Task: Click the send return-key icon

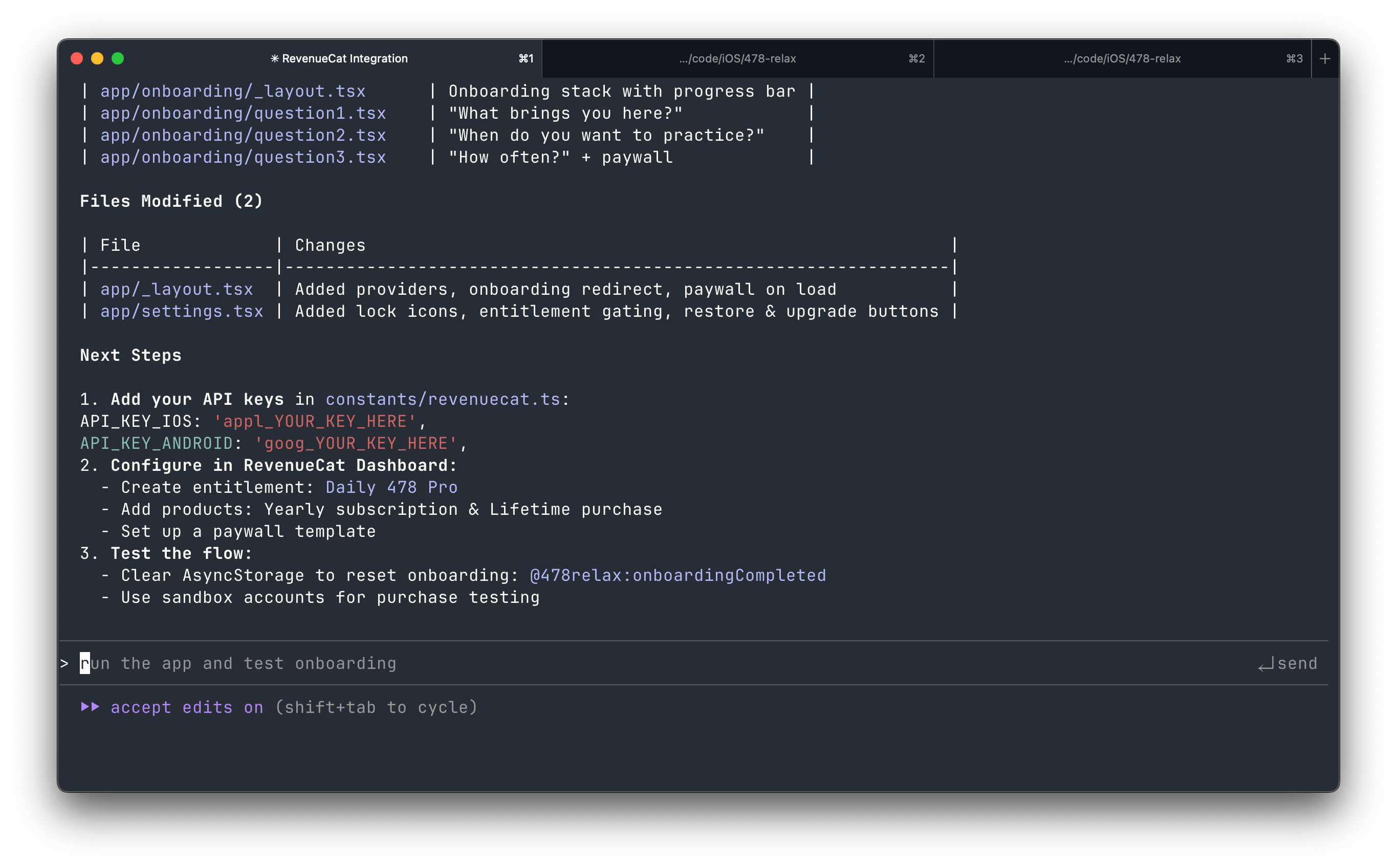Action: pos(1265,664)
